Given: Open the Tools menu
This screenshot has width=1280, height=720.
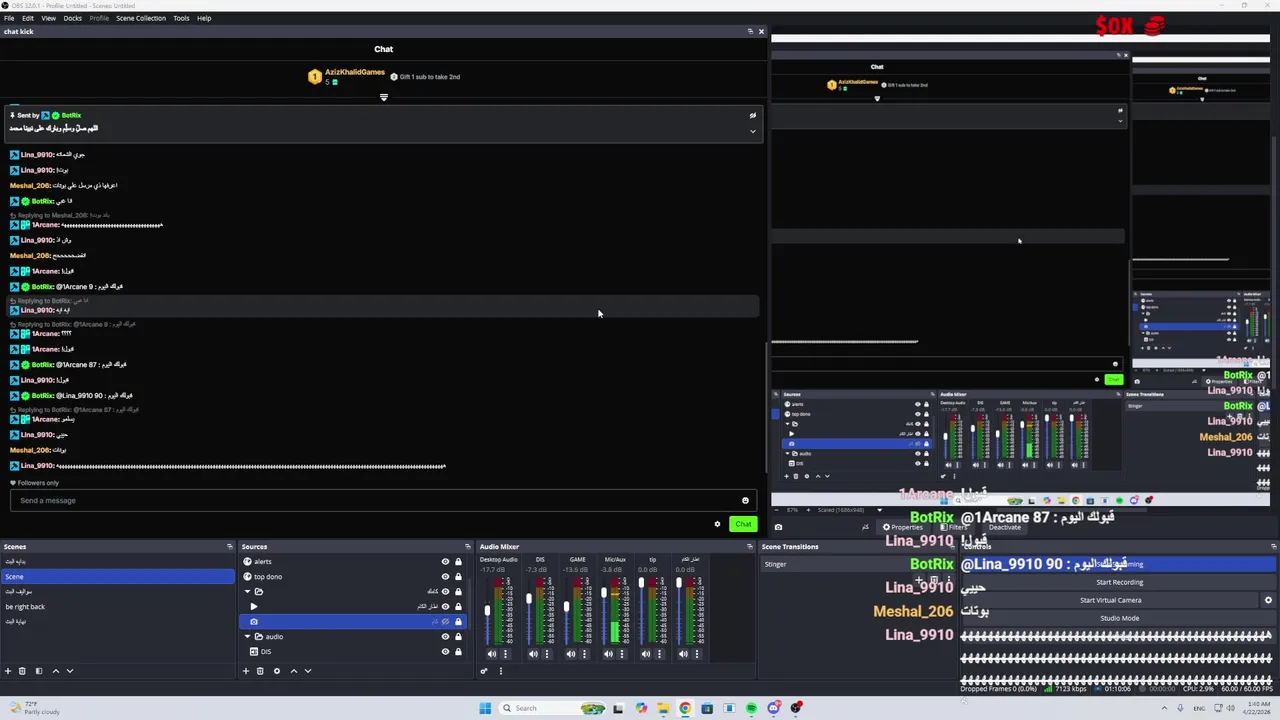Looking at the screenshot, I should (181, 18).
